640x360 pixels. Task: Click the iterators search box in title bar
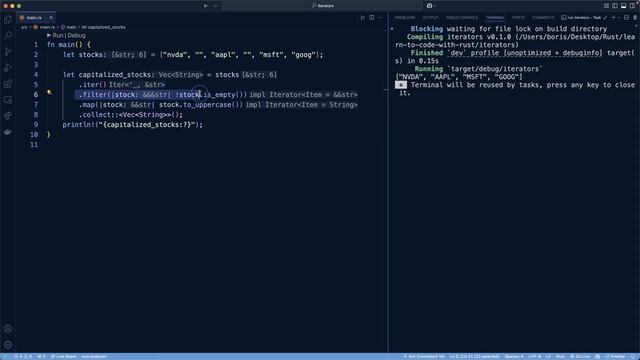click(322, 6)
